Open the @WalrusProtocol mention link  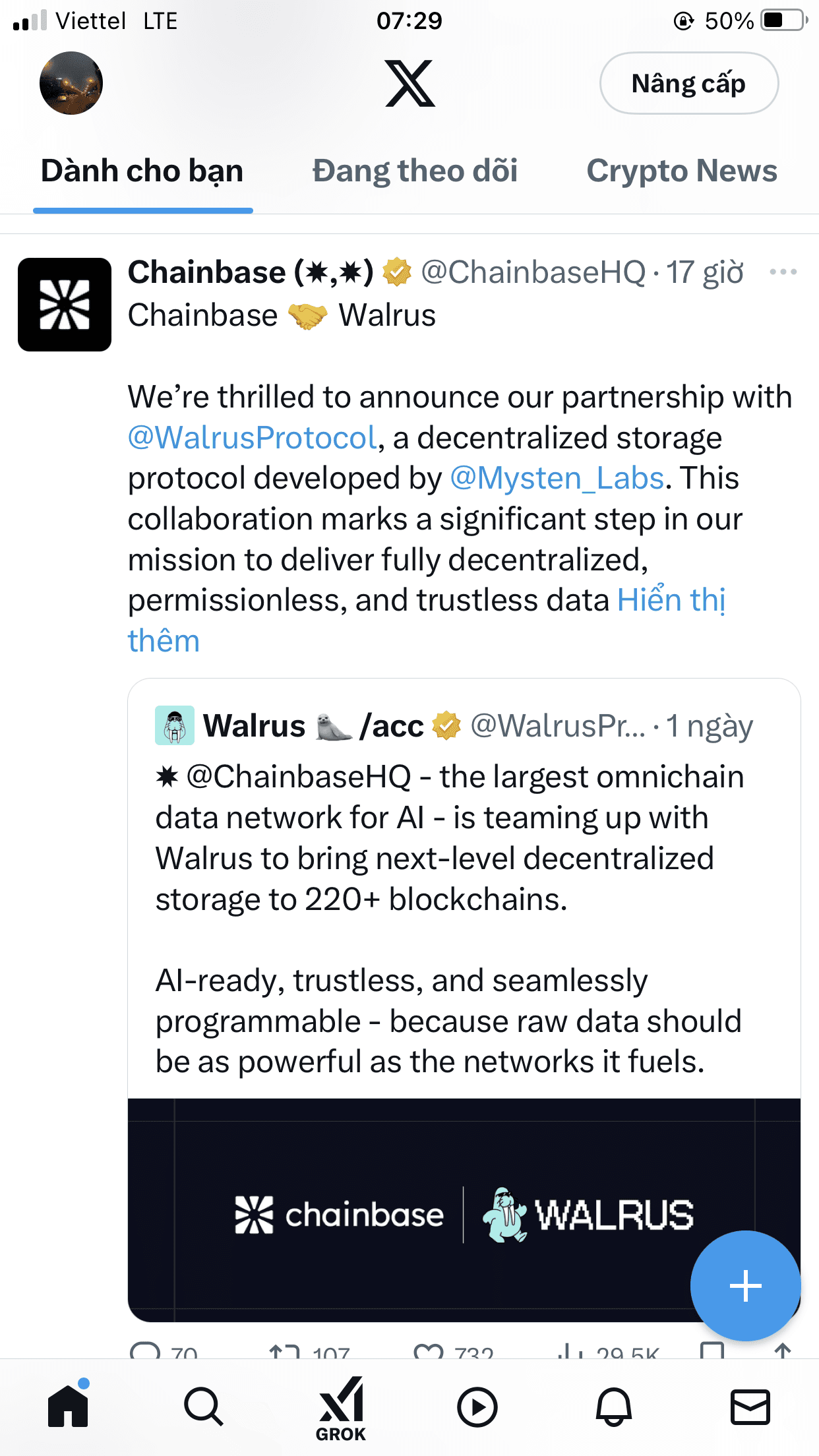253,438
